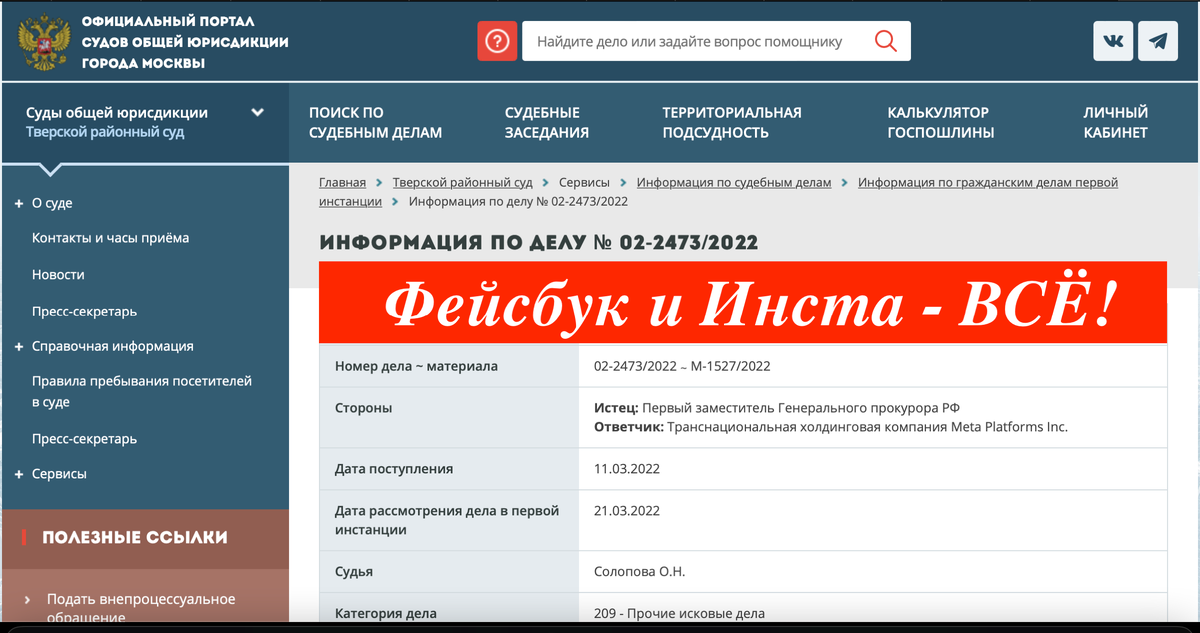The width and height of the screenshot is (1200, 633).
Task: Click the date value '21.03.2022'
Action: (627, 511)
